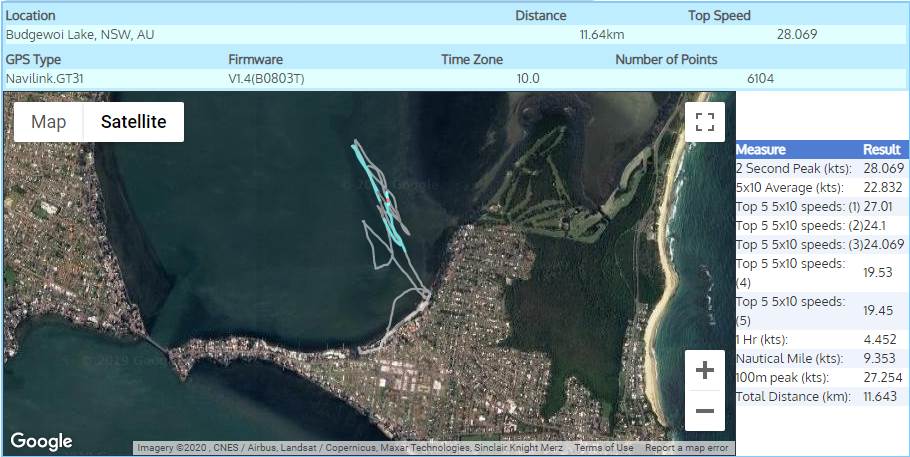Screen dimensions: 910x457
Task: Select the 1 Hr speed row
Action: 820,339
